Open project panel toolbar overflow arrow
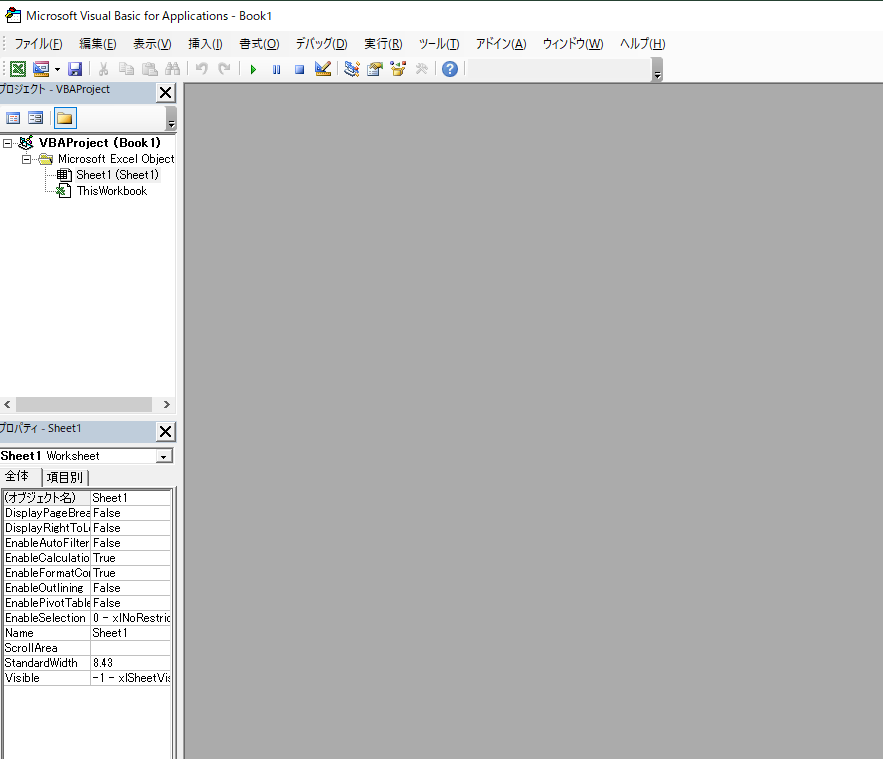This screenshot has width=883, height=759. tap(171, 119)
